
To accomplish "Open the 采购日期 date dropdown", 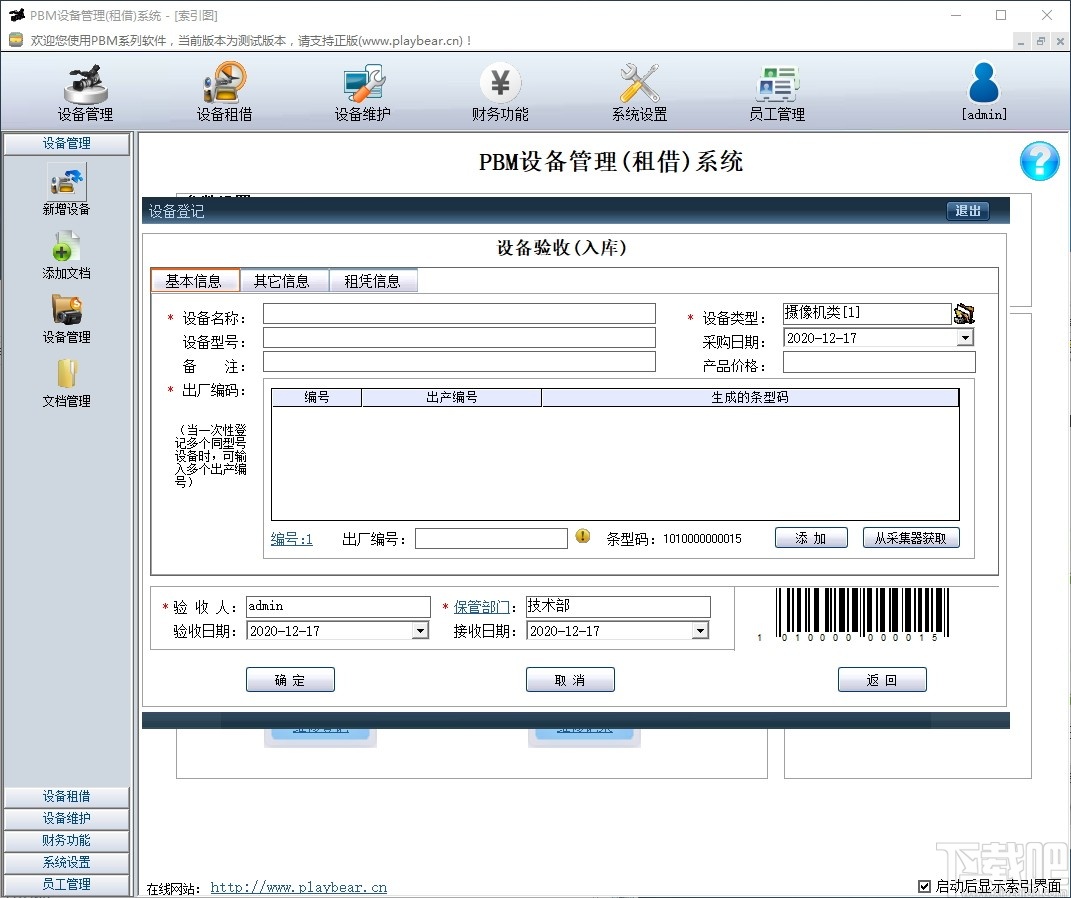I will (965, 337).
